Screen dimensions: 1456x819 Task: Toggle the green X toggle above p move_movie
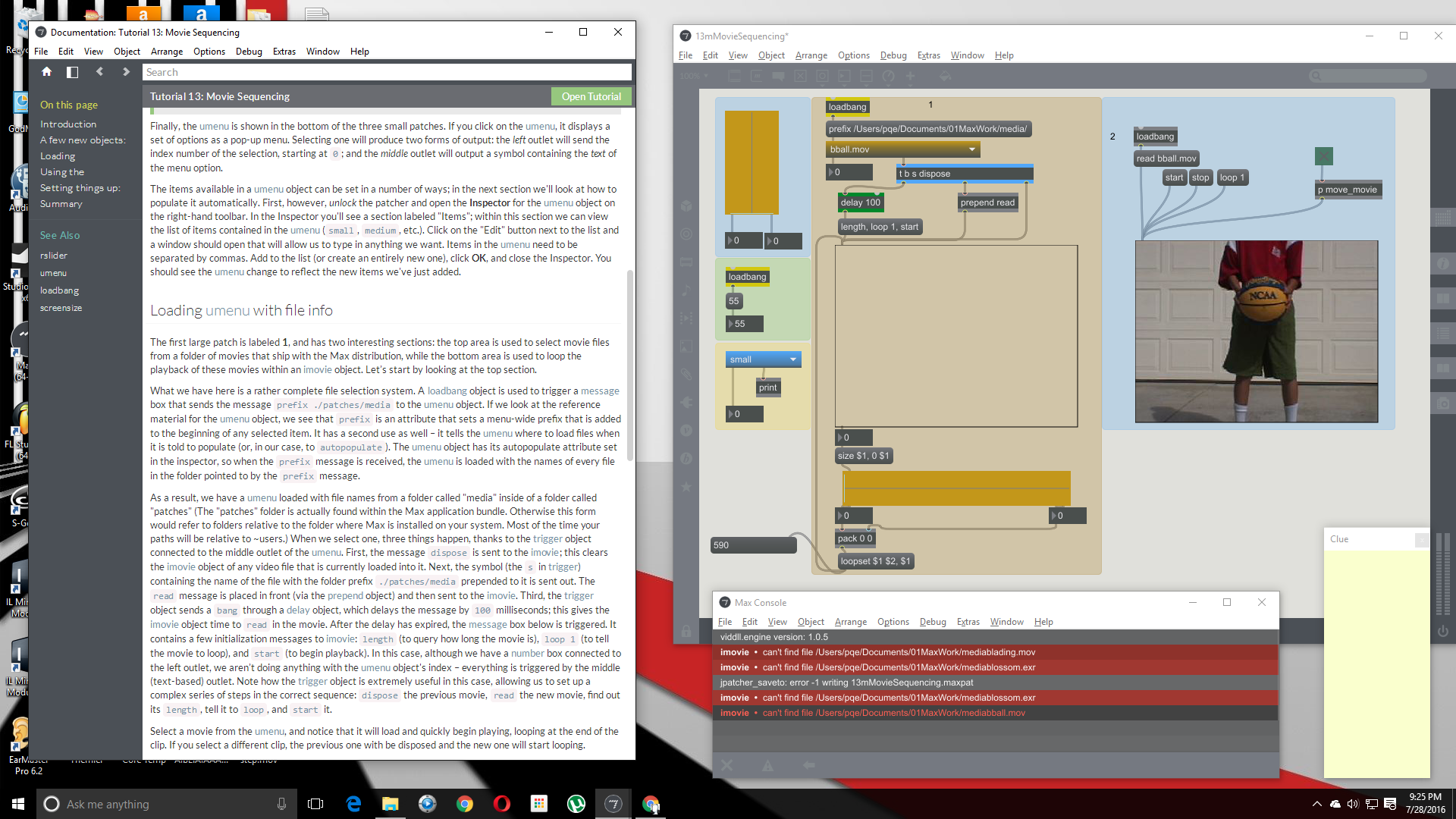(1323, 156)
